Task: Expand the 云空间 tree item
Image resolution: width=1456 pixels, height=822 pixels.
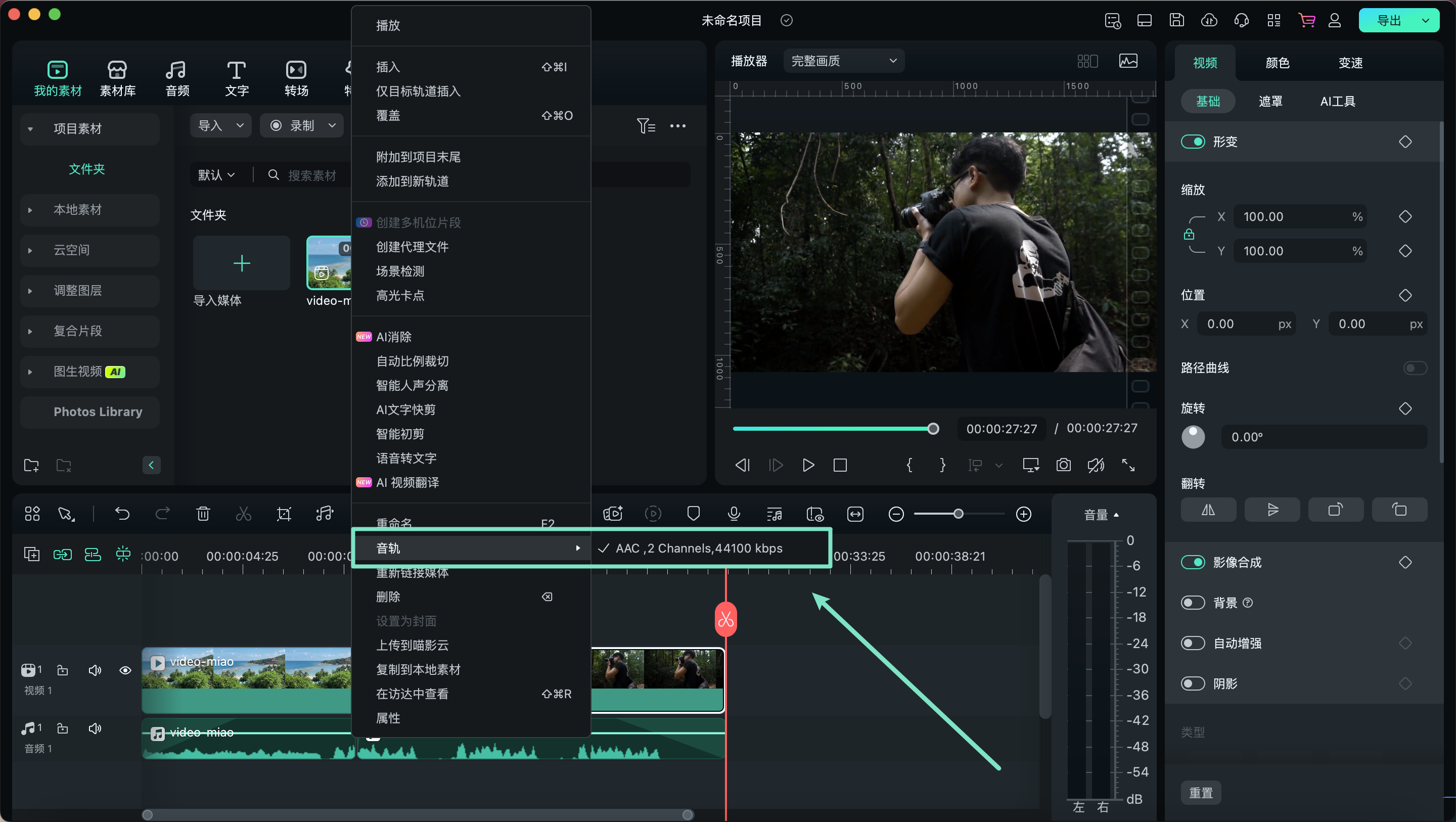Action: 30,250
